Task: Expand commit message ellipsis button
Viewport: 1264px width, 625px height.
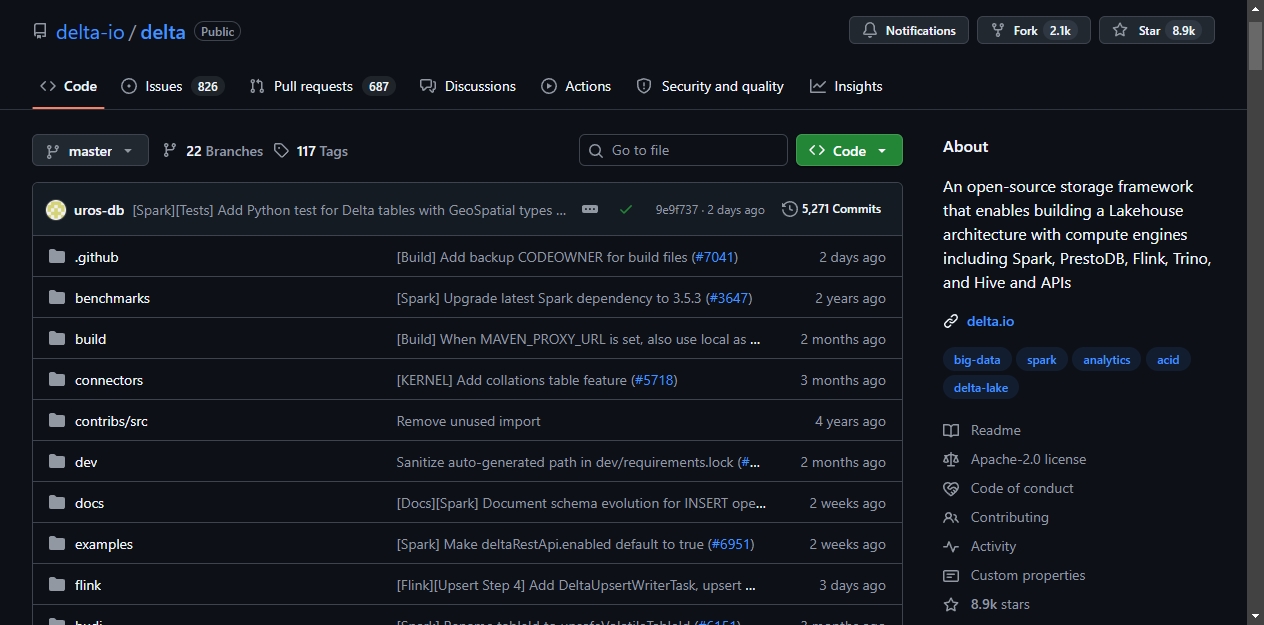Action: click(590, 209)
